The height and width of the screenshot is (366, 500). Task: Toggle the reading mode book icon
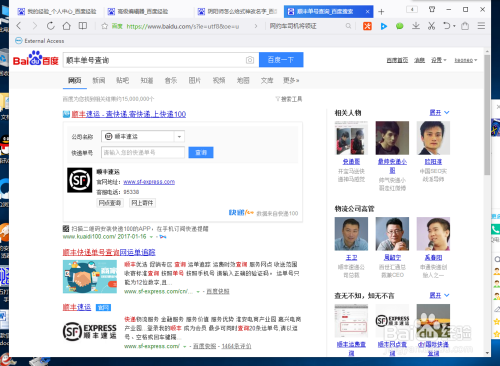[83, 26]
